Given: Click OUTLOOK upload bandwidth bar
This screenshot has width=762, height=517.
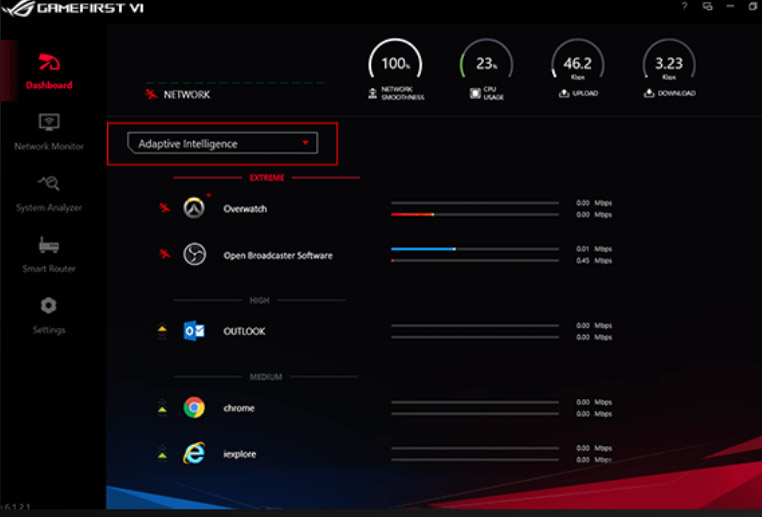Looking at the screenshot, I should click(x=475, y=326).
